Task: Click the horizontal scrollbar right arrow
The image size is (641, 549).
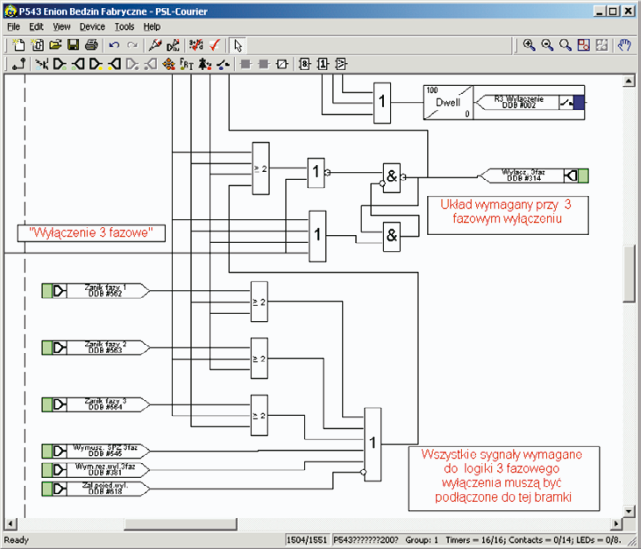Action: point(616,524)
